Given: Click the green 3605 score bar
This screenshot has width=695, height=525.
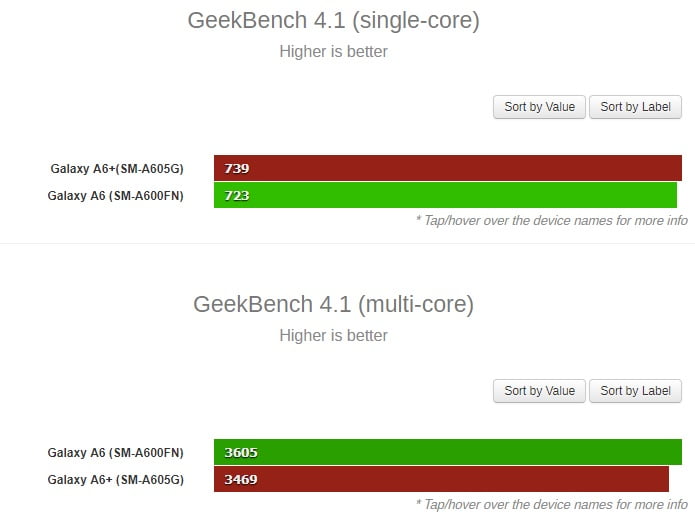Looking at the screenshot, I should pos(448,452).
